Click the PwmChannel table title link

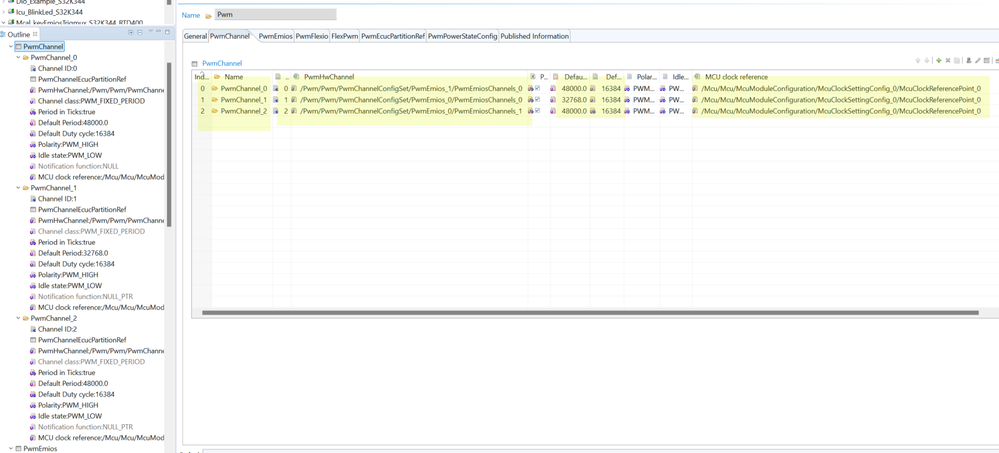222,64
